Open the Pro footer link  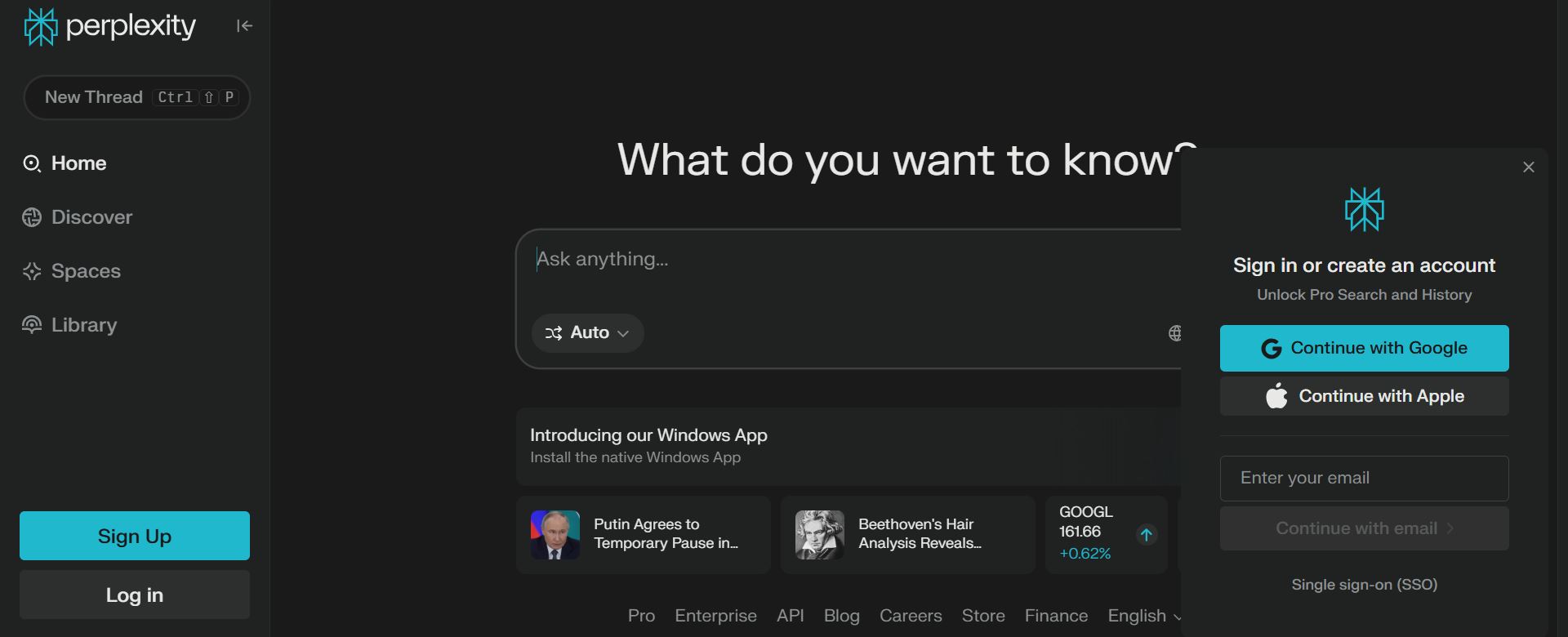641,616
